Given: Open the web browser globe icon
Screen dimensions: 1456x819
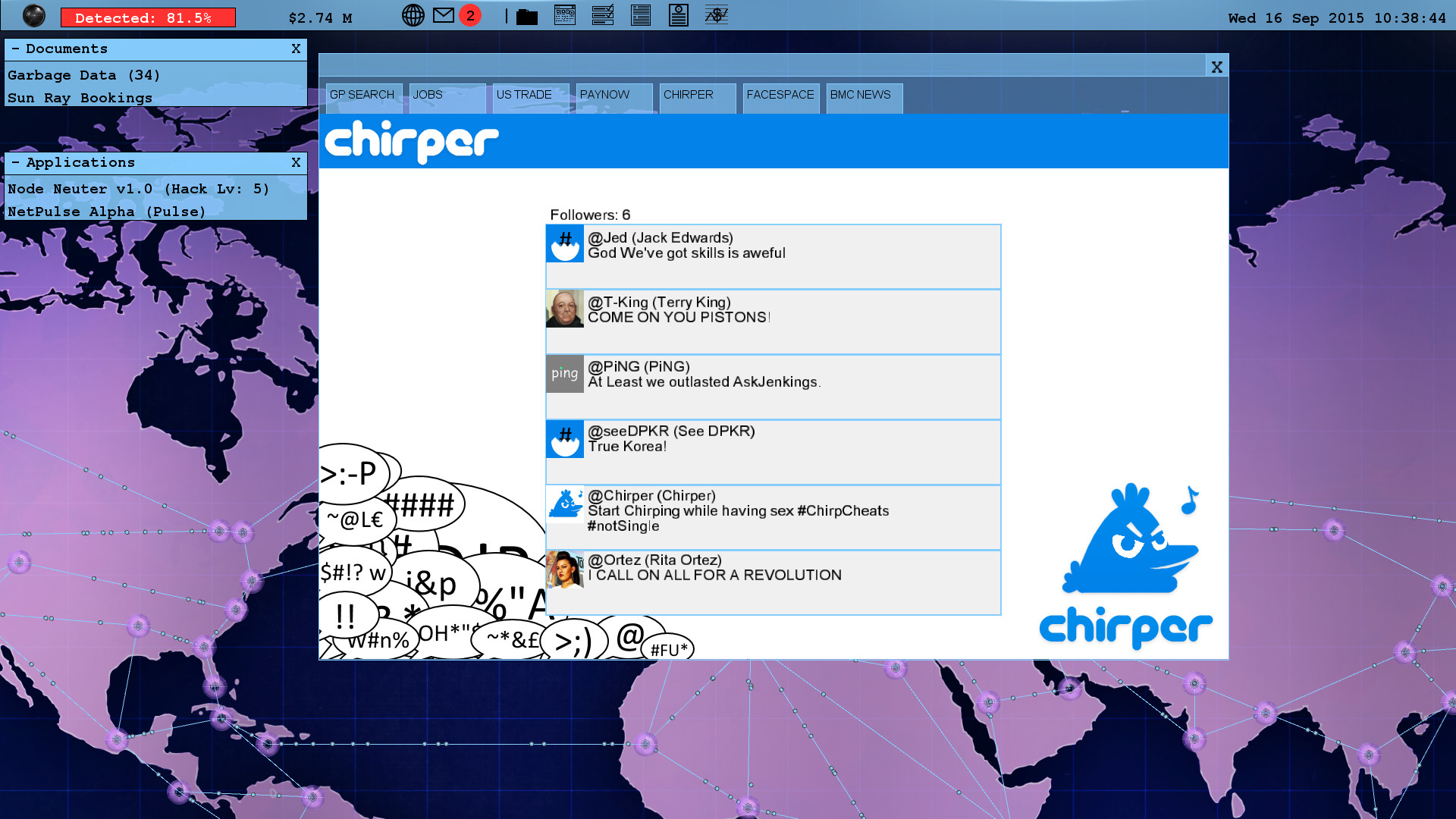Looking at the screenshot, I should pyautogui.click(x=413, y=14).
